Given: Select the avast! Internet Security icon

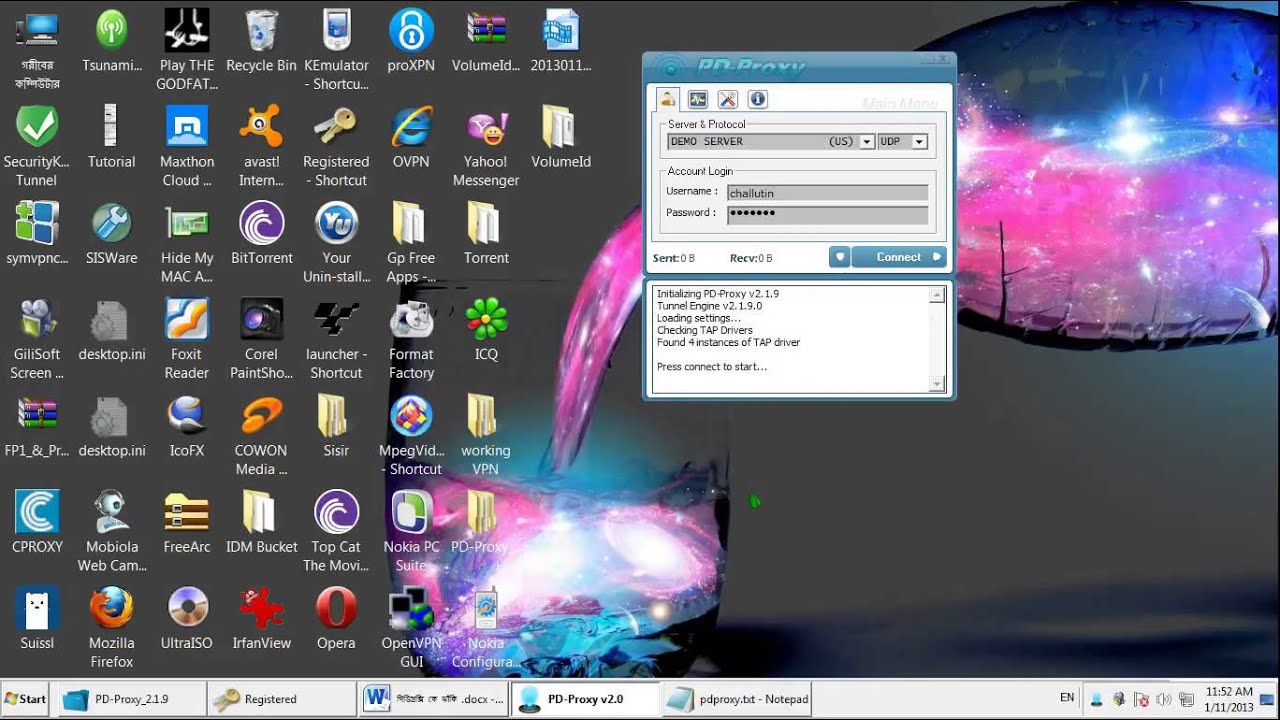Looking at the screenshot, I should [x=261, y=145].
